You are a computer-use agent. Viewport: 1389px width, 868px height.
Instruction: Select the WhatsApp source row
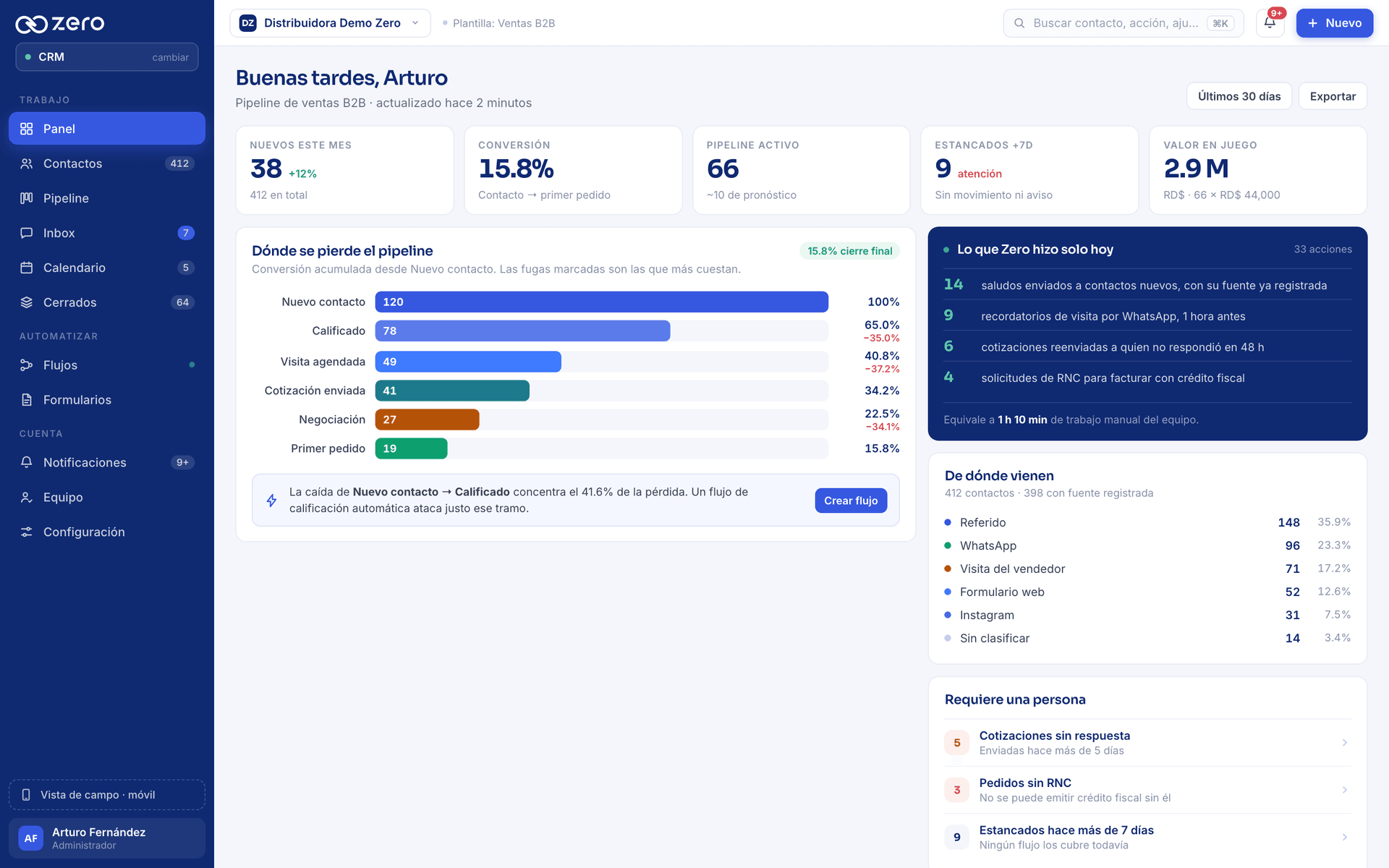tap(1147, 545)
